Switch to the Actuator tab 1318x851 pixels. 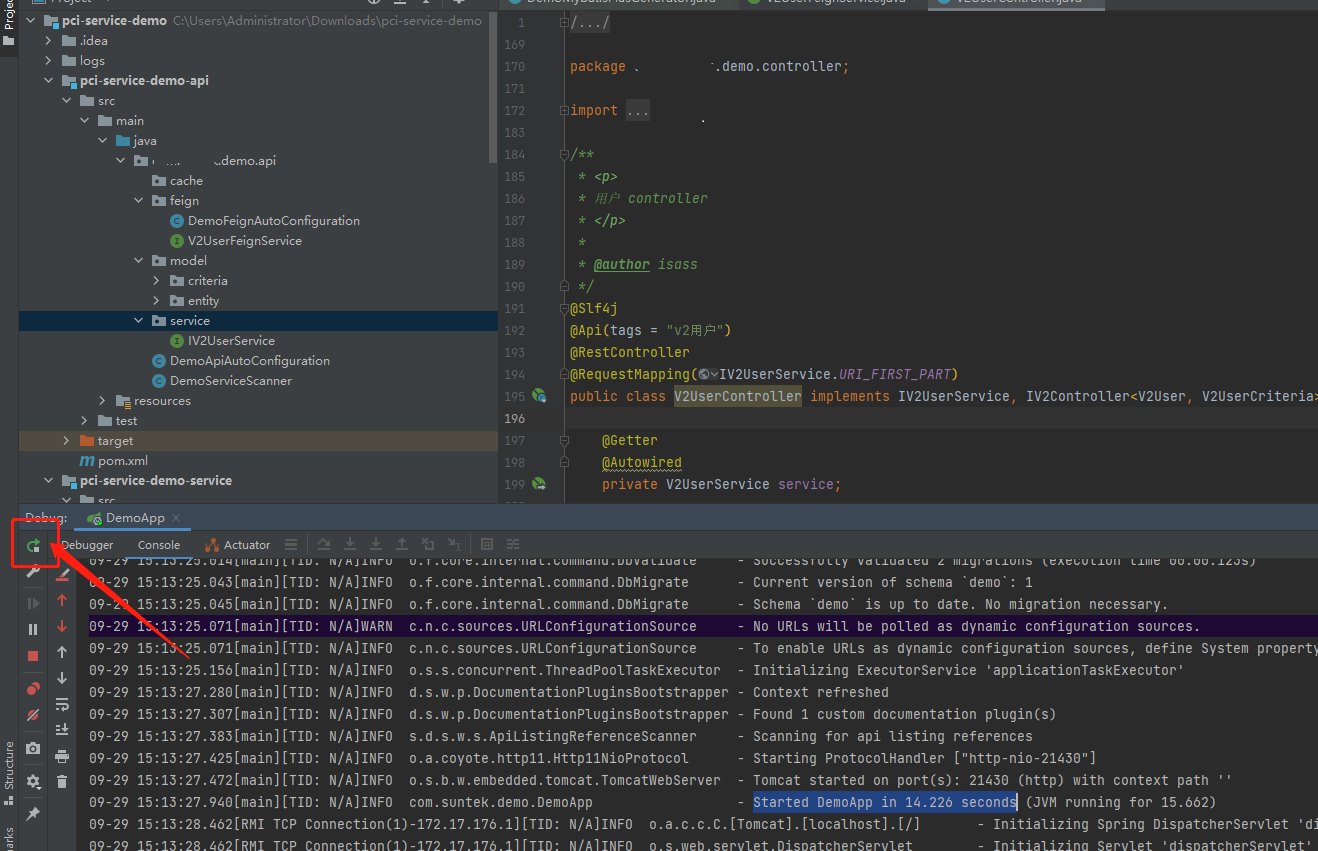238,545
